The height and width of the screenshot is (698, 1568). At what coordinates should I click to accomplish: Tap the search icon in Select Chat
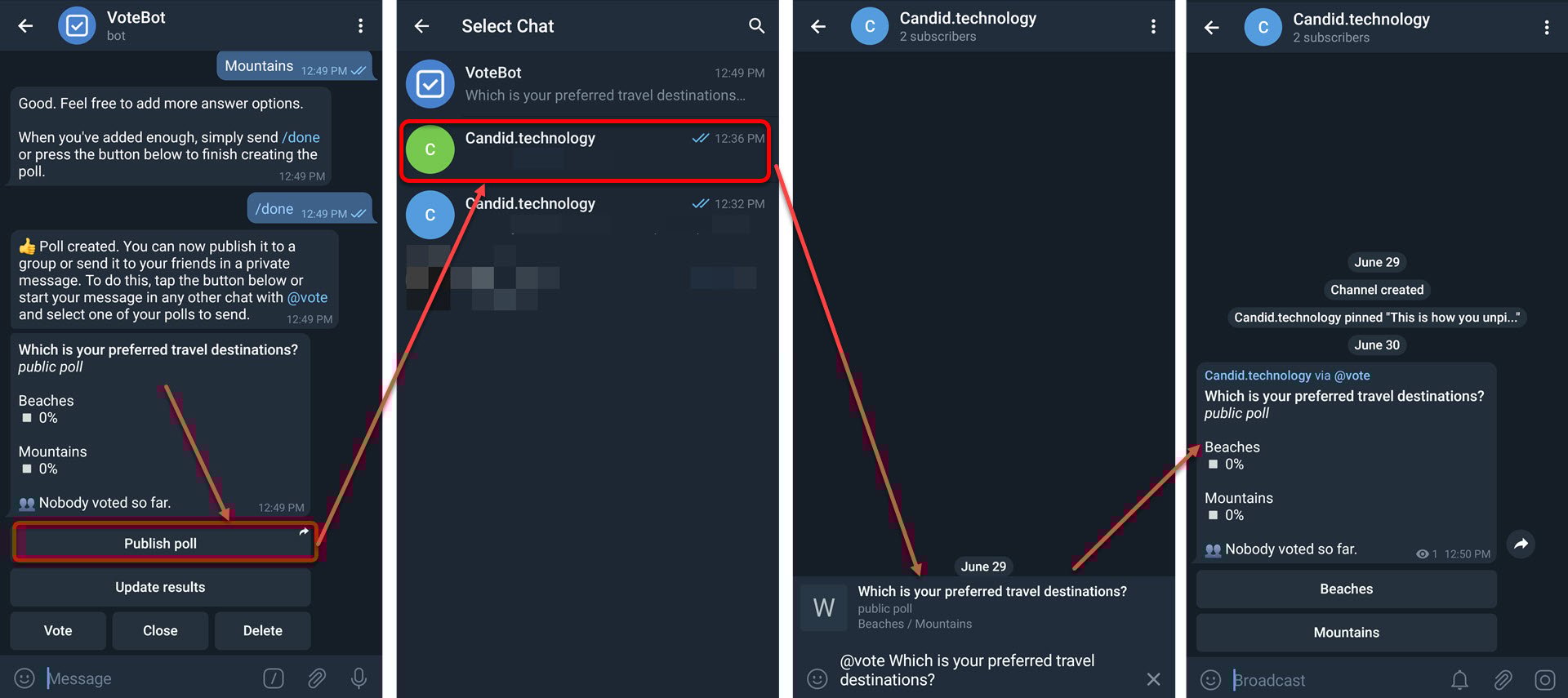tap(756, 26)
